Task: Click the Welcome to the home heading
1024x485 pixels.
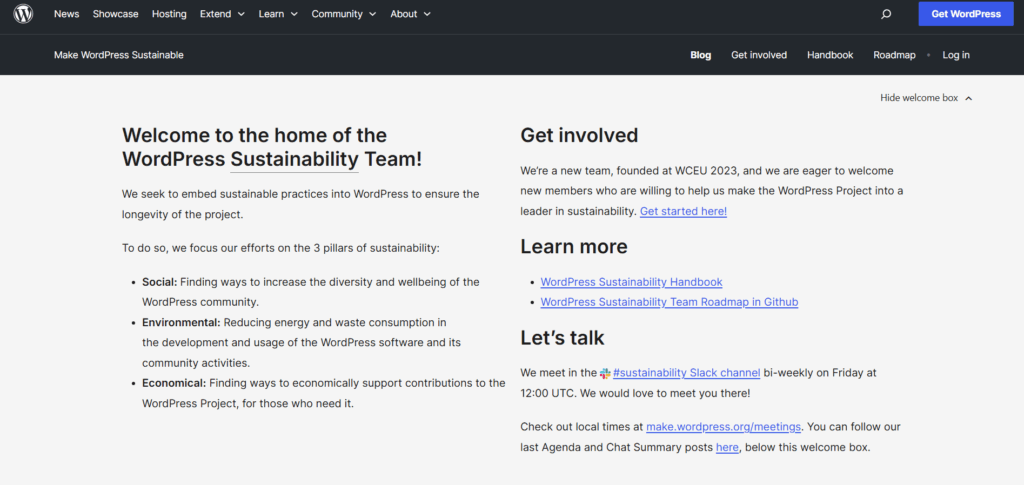Action: pyautogui.click(x=272, y=147)
